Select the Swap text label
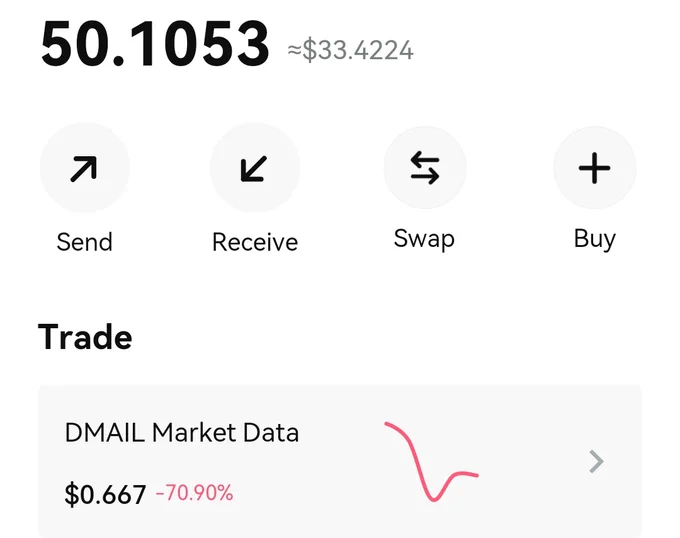Viewport: 680px width, 538px height. [x=424, y=239]
